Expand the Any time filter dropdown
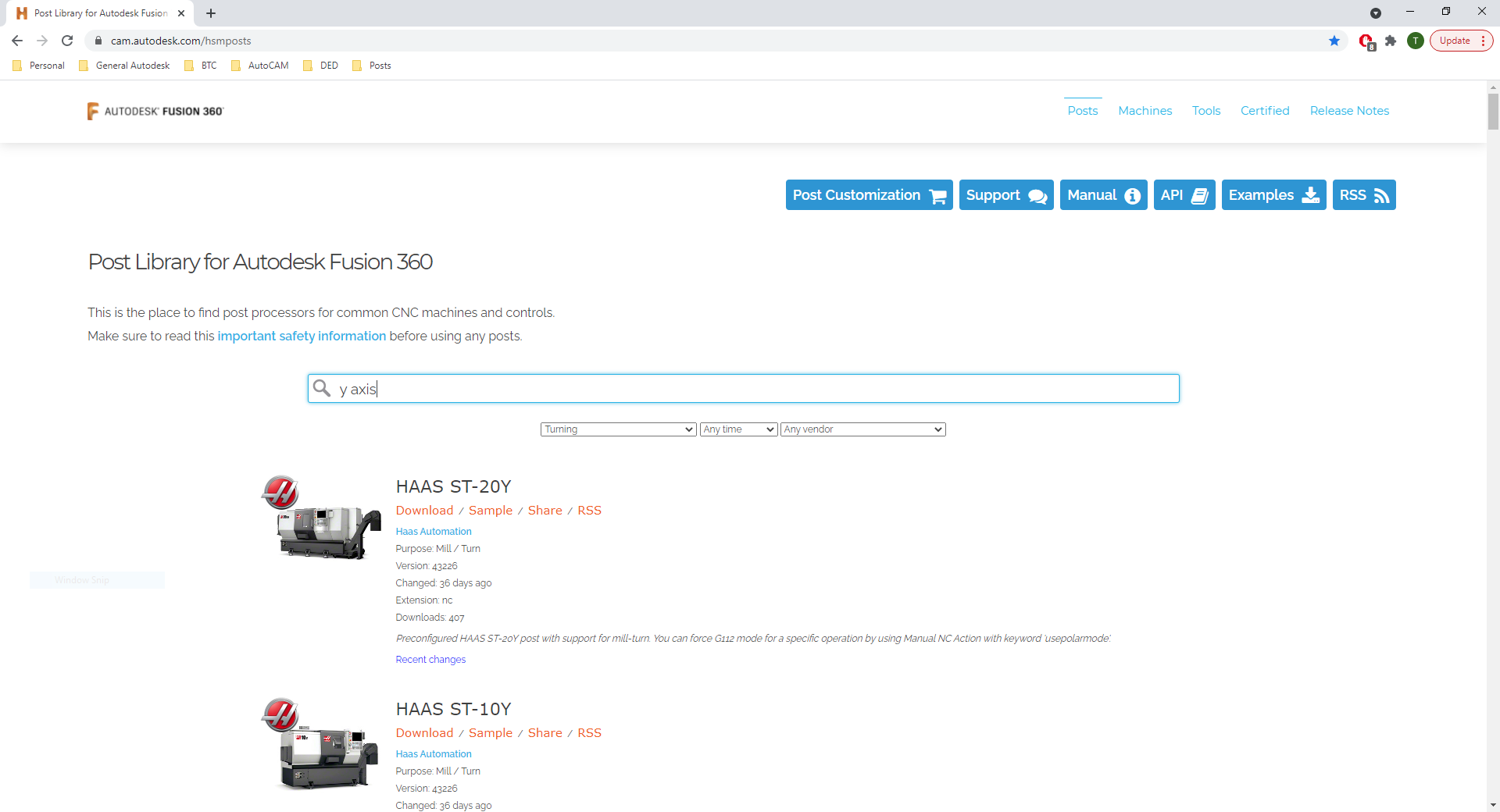 click(x=737, y=429)
